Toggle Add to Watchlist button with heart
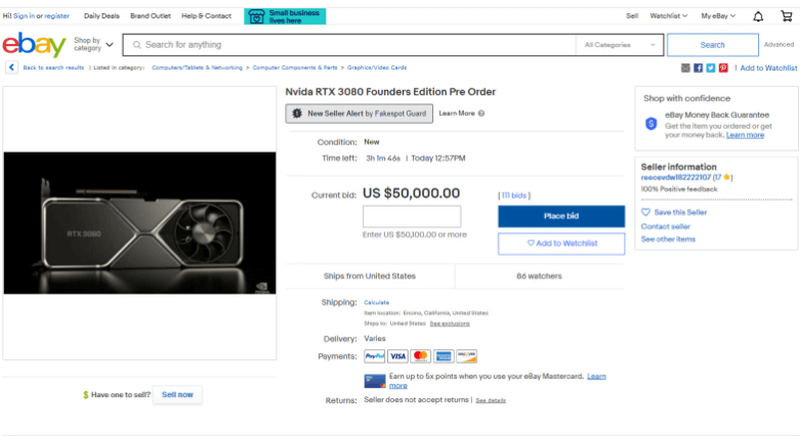Image resolution: width=800 pixels, height=436 pixels. 561,244
